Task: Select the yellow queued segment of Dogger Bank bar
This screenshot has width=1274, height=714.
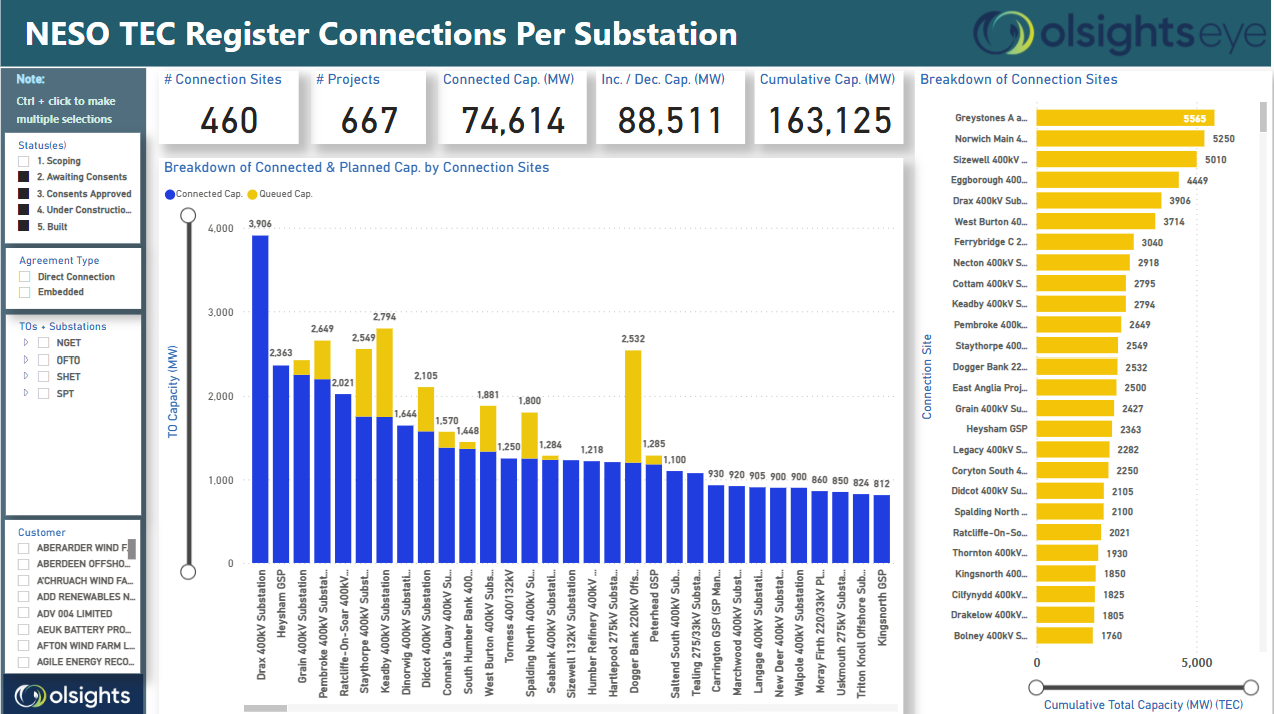Action: click(x=633, y=406)
